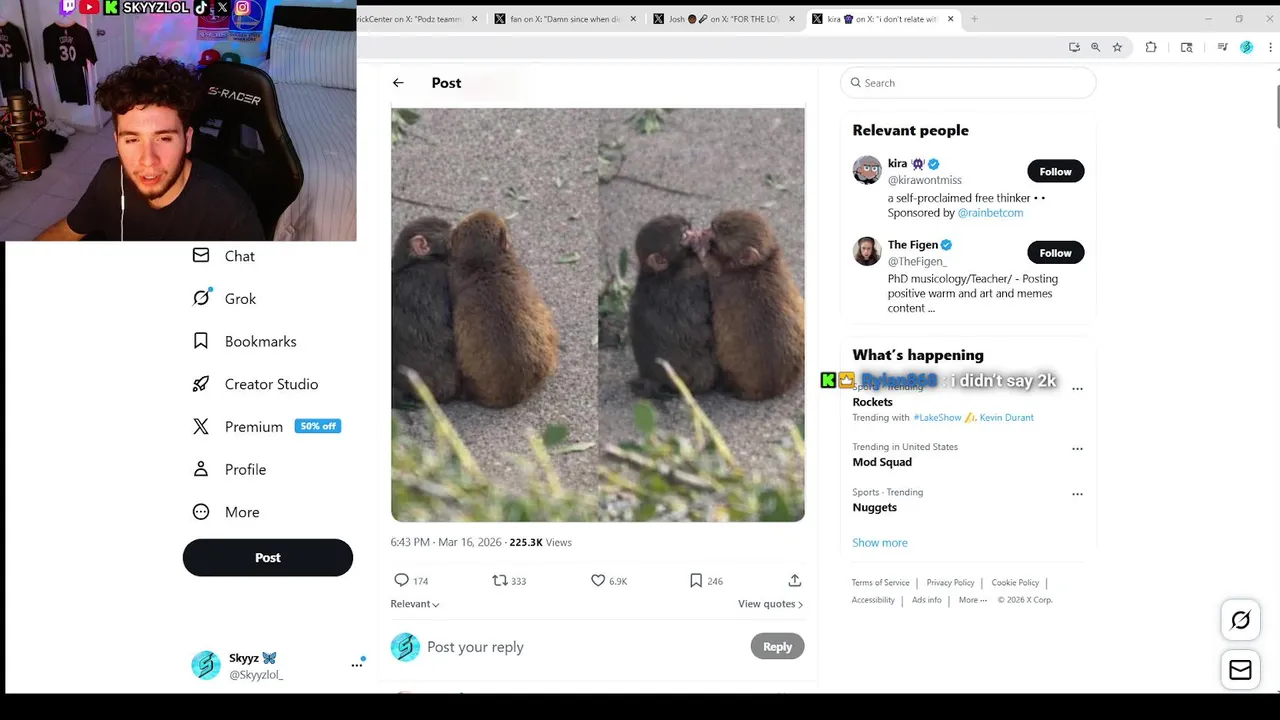The width and height of the screenshot is (1280, 720).
Task: Follow The Figen account
Action: [x=1055, y=253]
